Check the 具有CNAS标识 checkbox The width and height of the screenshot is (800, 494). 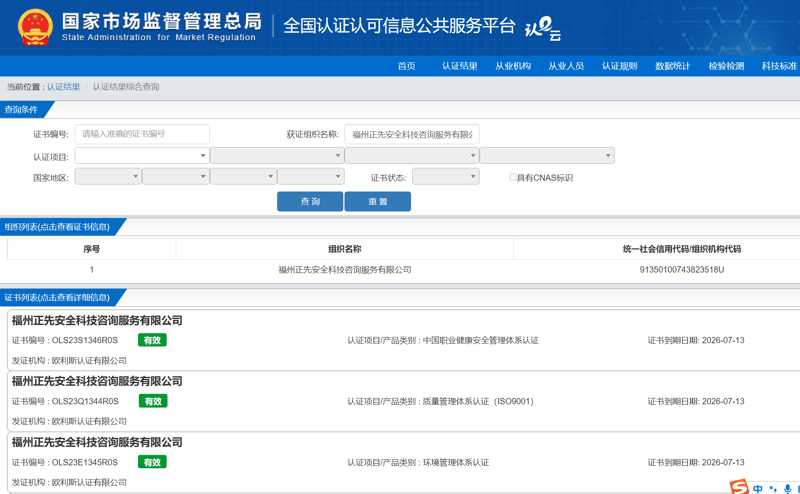(x=513, y=177)
